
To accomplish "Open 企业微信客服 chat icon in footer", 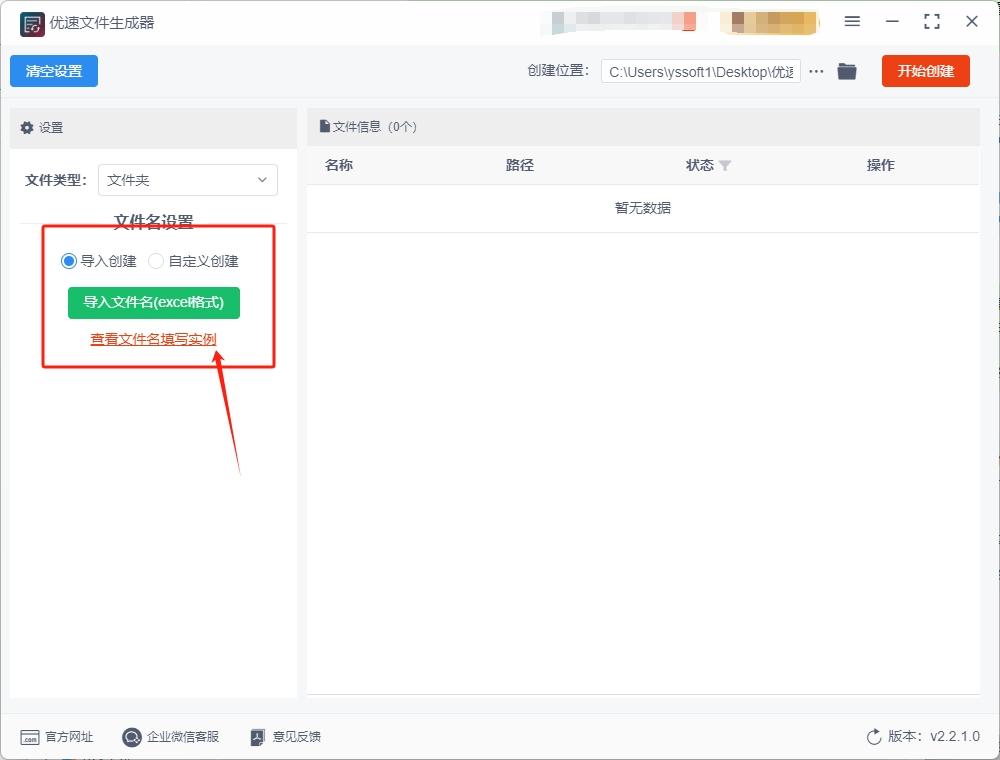I will [x=131, y=737].
